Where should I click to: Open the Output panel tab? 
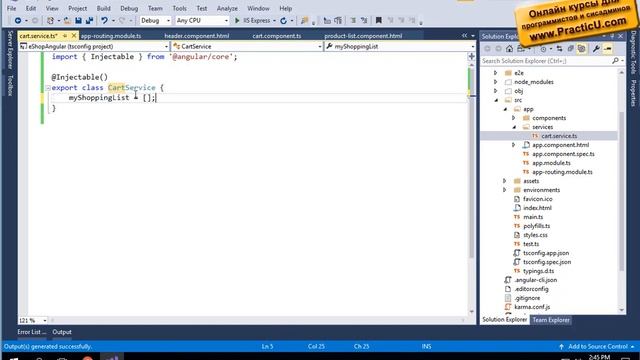point(62,332)
